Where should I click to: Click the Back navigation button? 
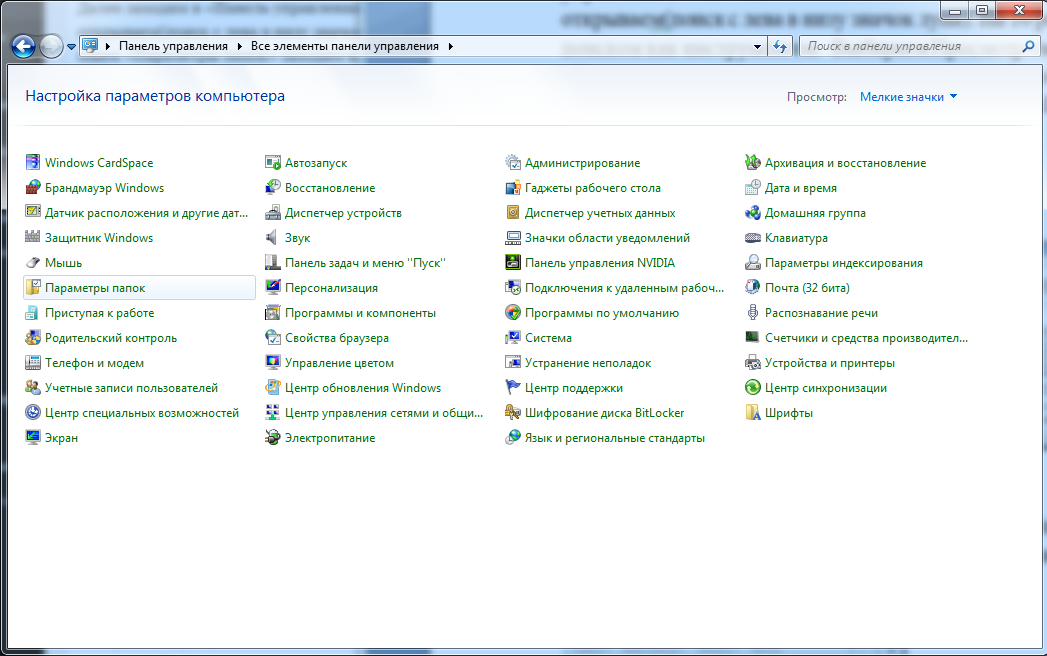(23, 46)
